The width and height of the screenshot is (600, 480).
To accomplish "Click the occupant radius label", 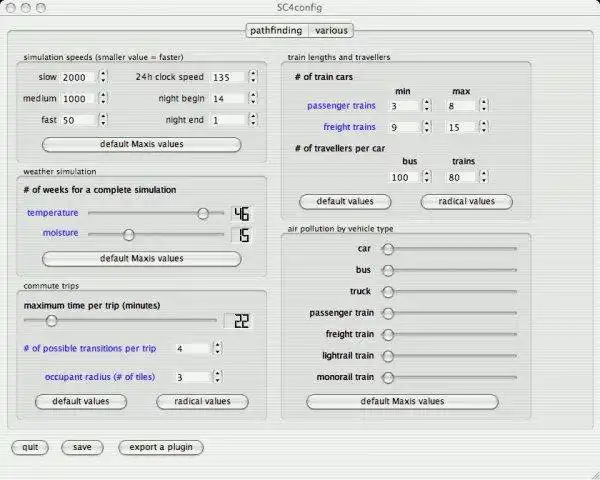I will [x=100, y=377].
